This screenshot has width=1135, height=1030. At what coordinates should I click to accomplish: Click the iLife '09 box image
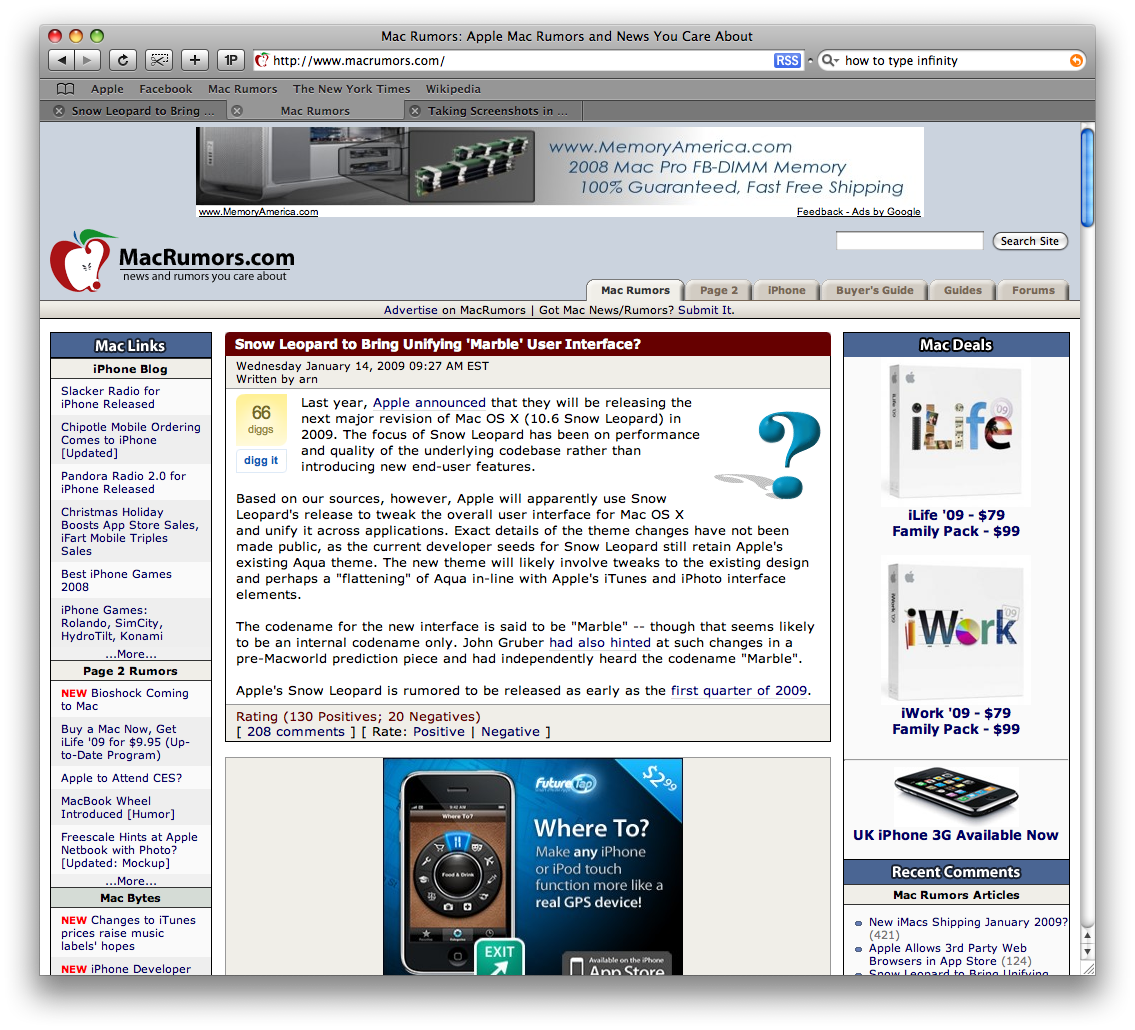coord(955,433)
